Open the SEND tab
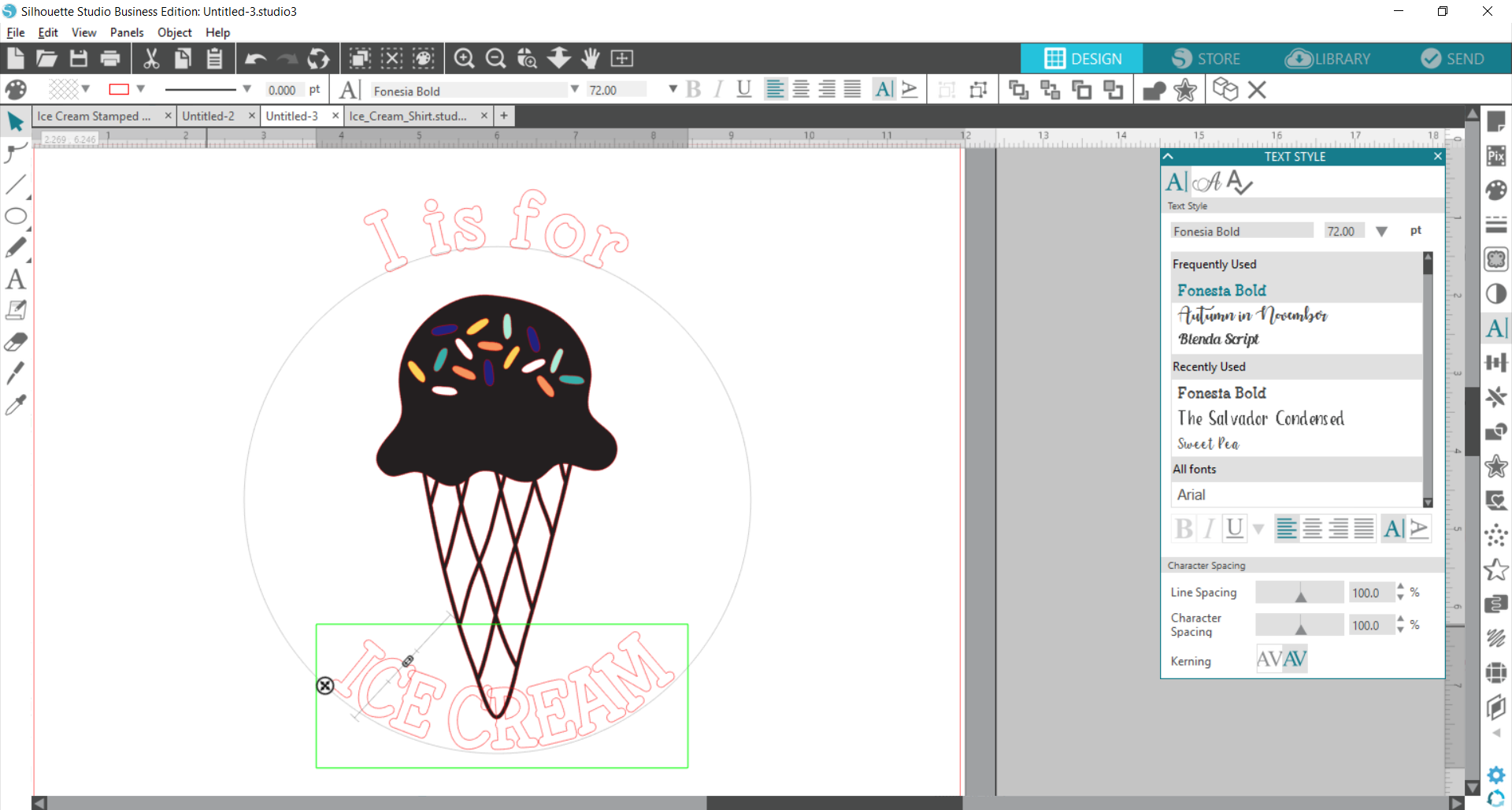This screenshot has width=1512, height=810. point(1453,59)
